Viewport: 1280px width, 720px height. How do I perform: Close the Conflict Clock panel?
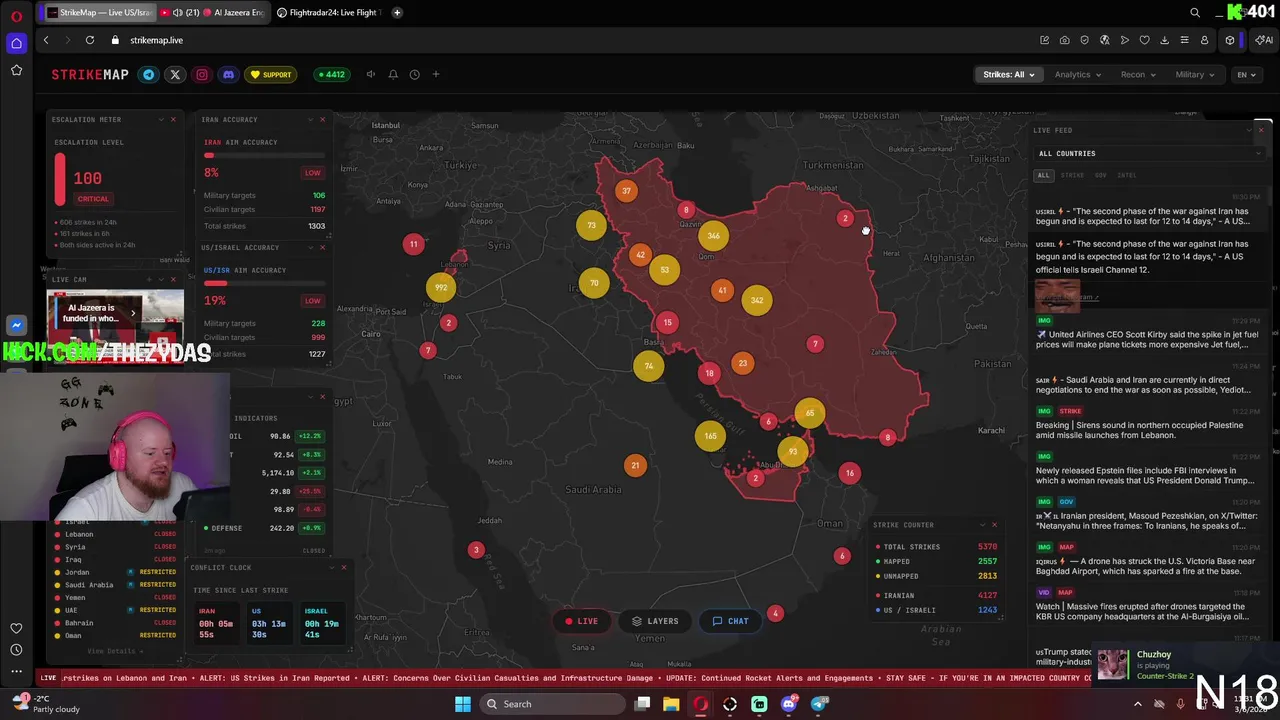pos(344,568)
